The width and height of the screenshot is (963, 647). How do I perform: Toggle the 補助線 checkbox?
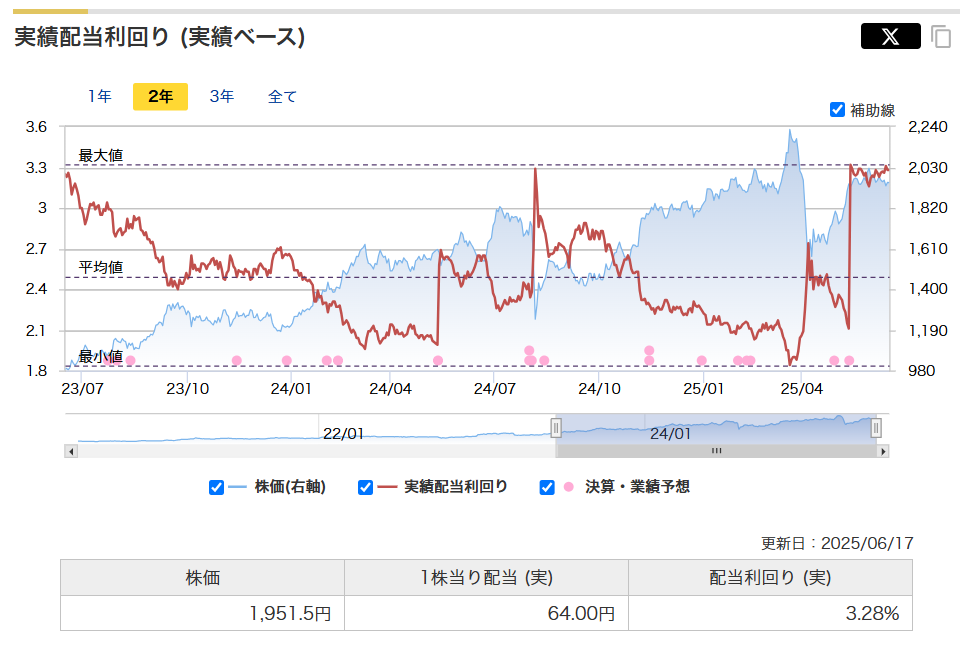(x=838, y=110)
